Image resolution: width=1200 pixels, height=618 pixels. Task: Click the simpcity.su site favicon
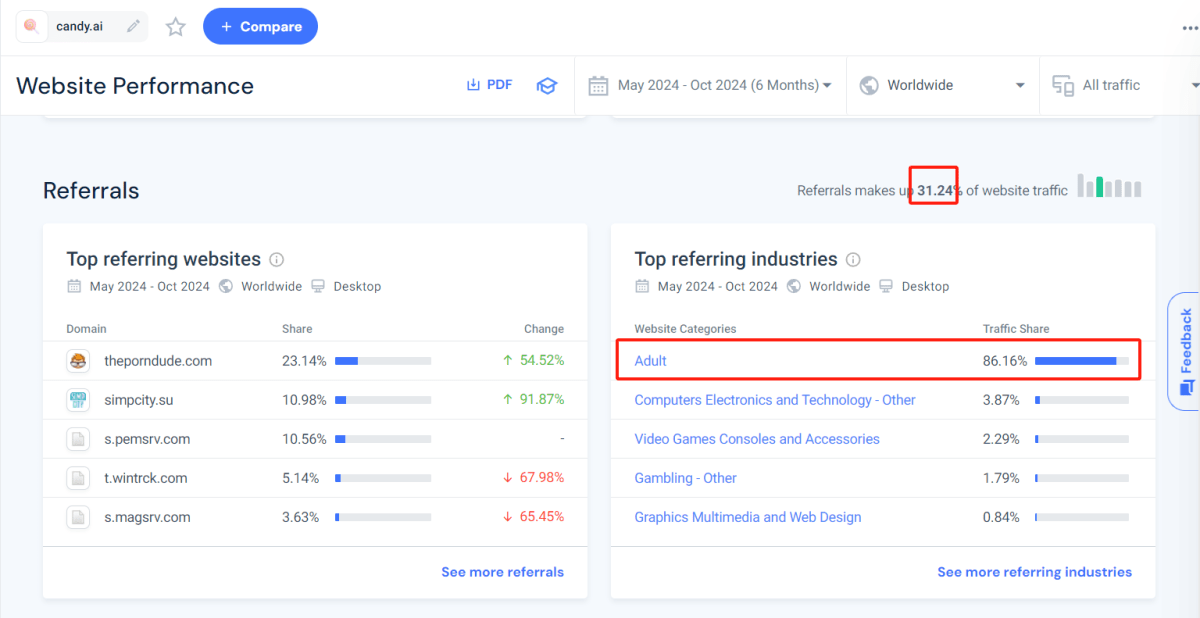78,400
